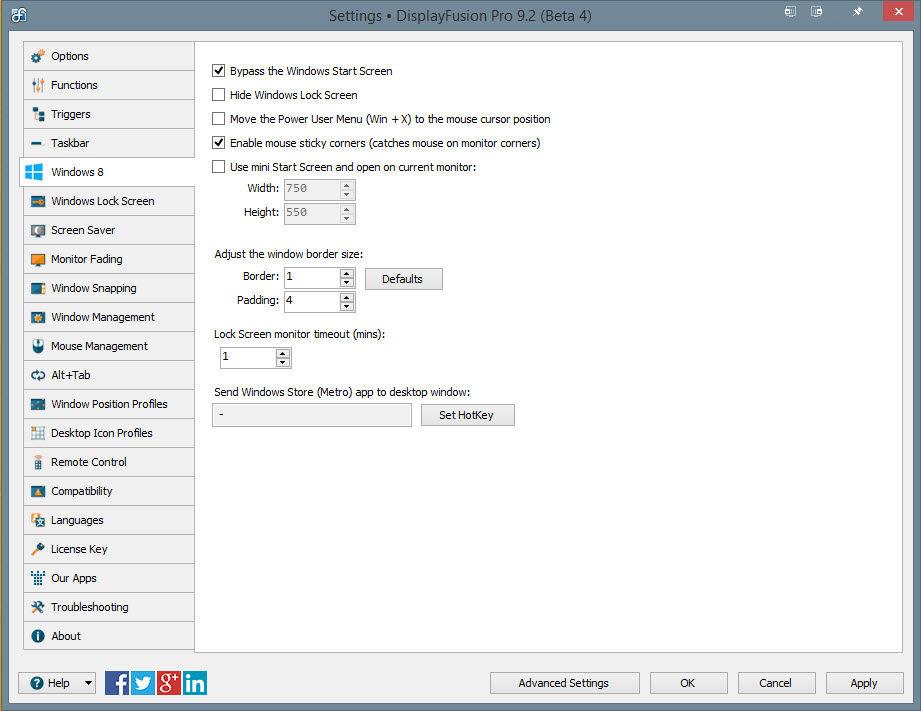Switch to the Window Snapping tab

[x=109, y=289]
